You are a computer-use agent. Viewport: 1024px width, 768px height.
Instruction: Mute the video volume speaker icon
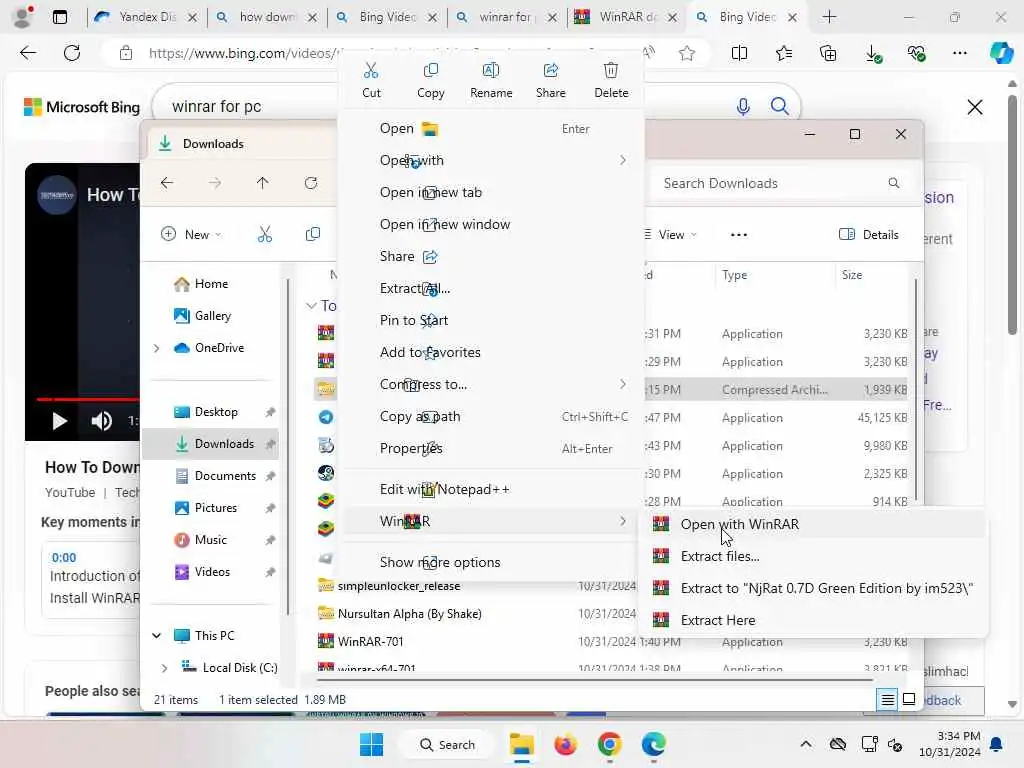click(x=101, y=421)
